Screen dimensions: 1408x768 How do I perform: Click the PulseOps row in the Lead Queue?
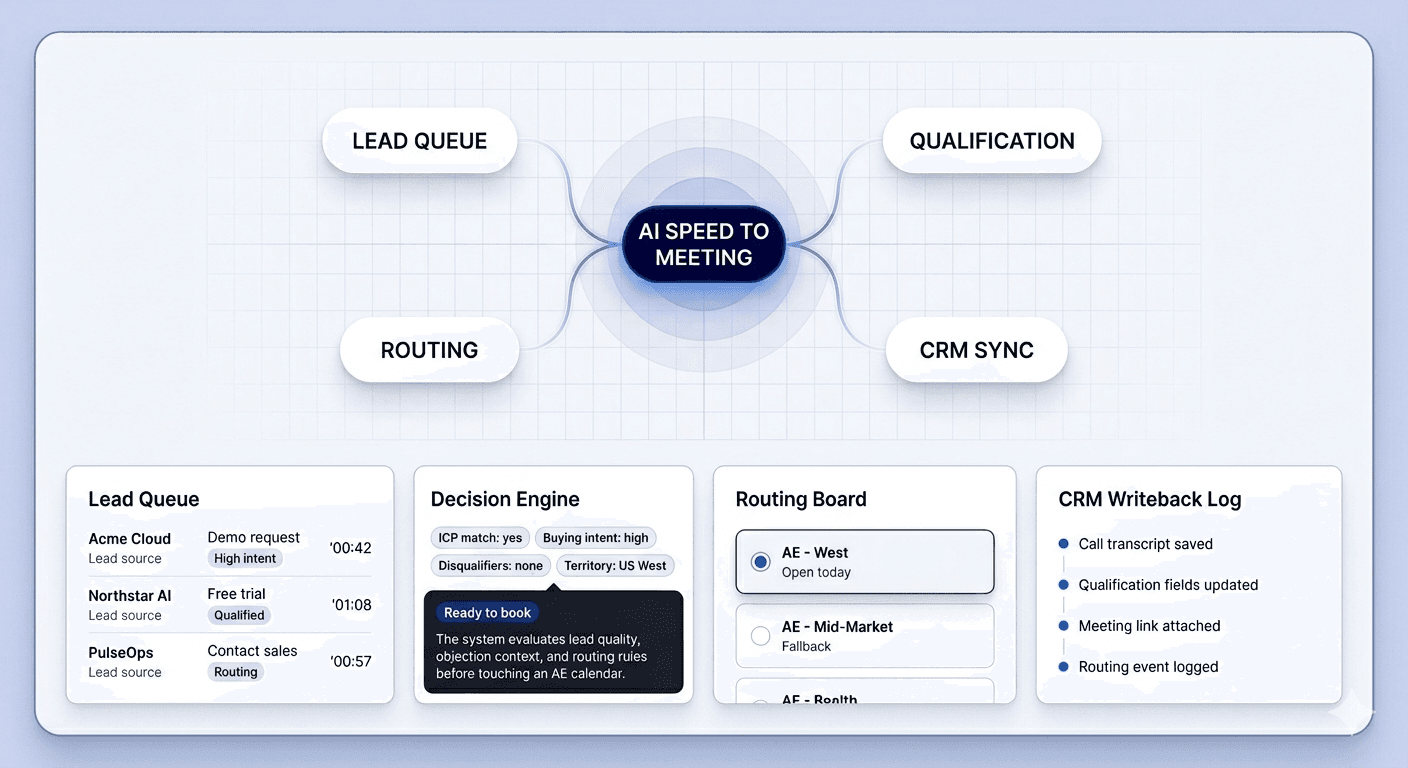[229, 661]
